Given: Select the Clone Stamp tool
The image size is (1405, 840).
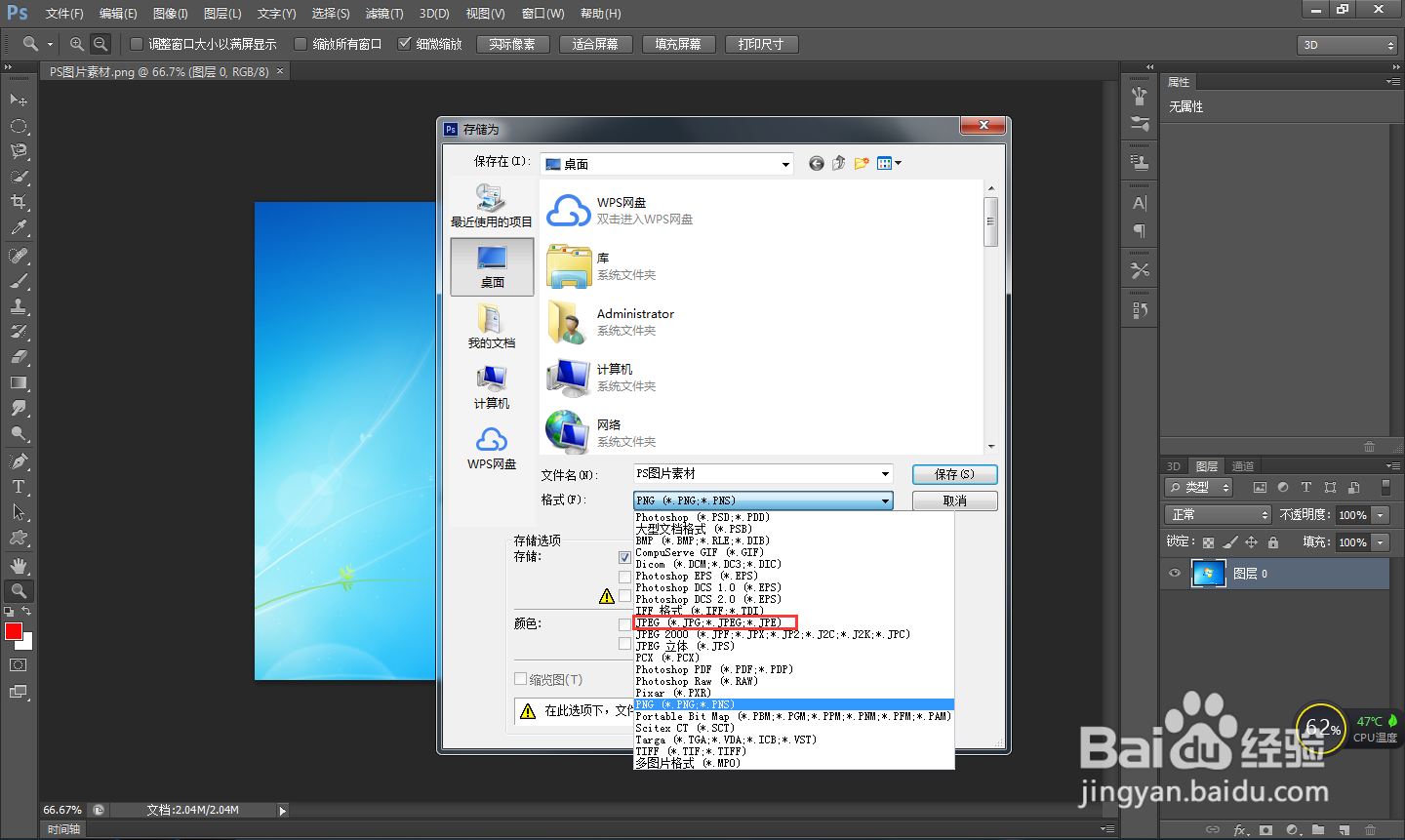Looking at the screenshot, I should 19,306.
